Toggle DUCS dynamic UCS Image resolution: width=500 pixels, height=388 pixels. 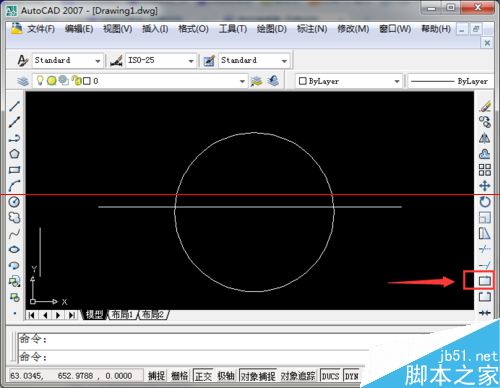[x=330, y=376]
